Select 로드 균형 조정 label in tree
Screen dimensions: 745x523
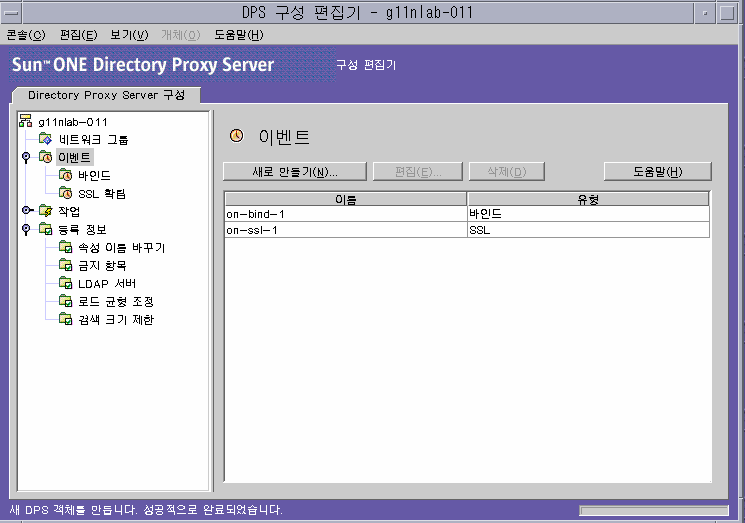click(116, 301)
